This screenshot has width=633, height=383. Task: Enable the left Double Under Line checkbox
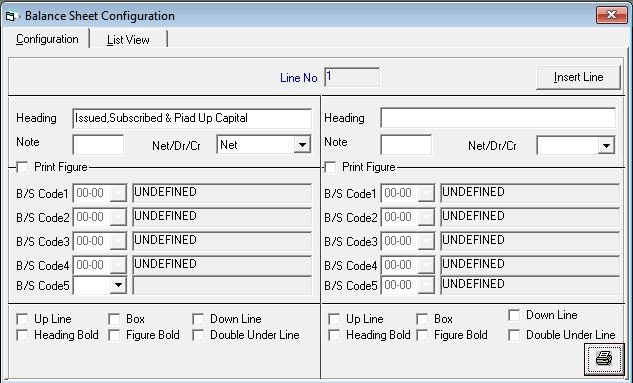198,335
